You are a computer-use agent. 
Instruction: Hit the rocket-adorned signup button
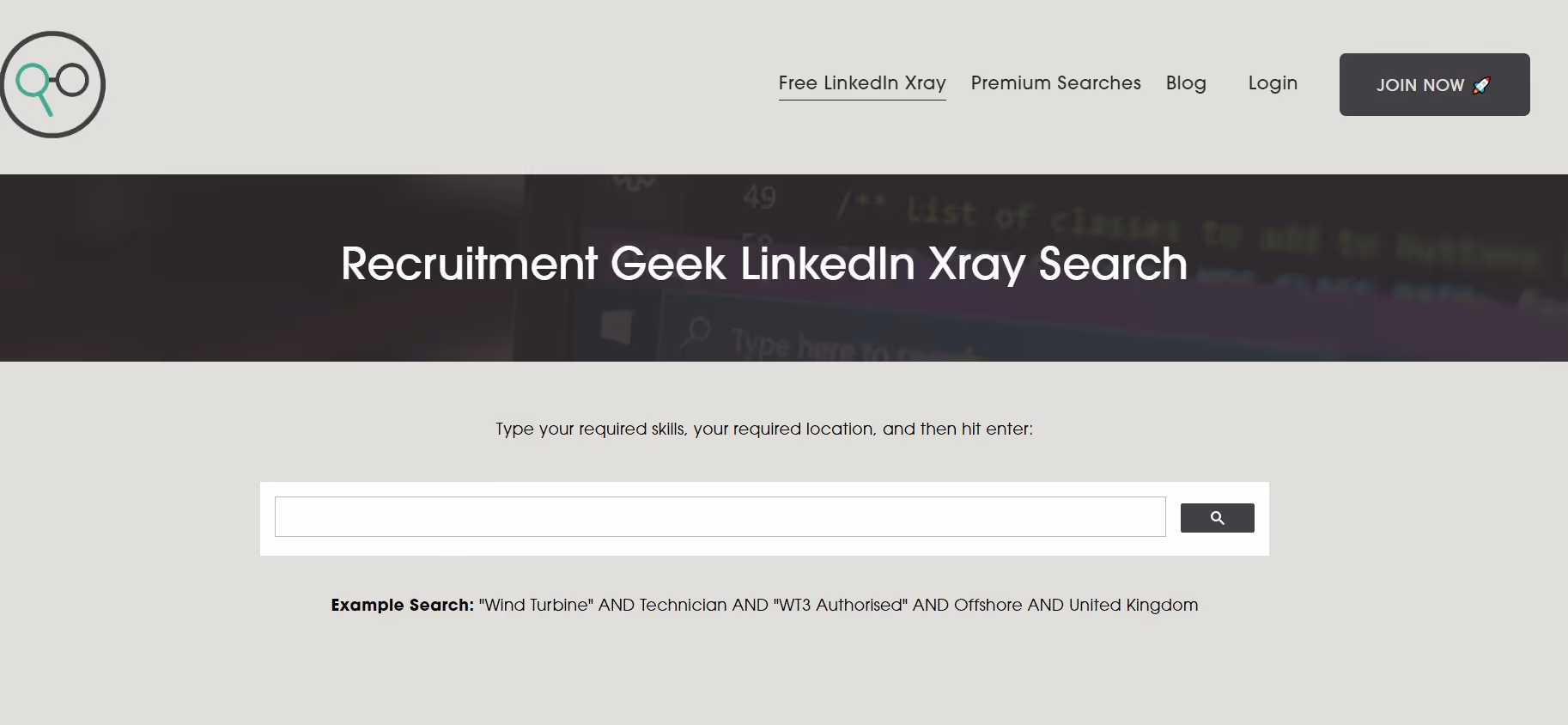1432,85
